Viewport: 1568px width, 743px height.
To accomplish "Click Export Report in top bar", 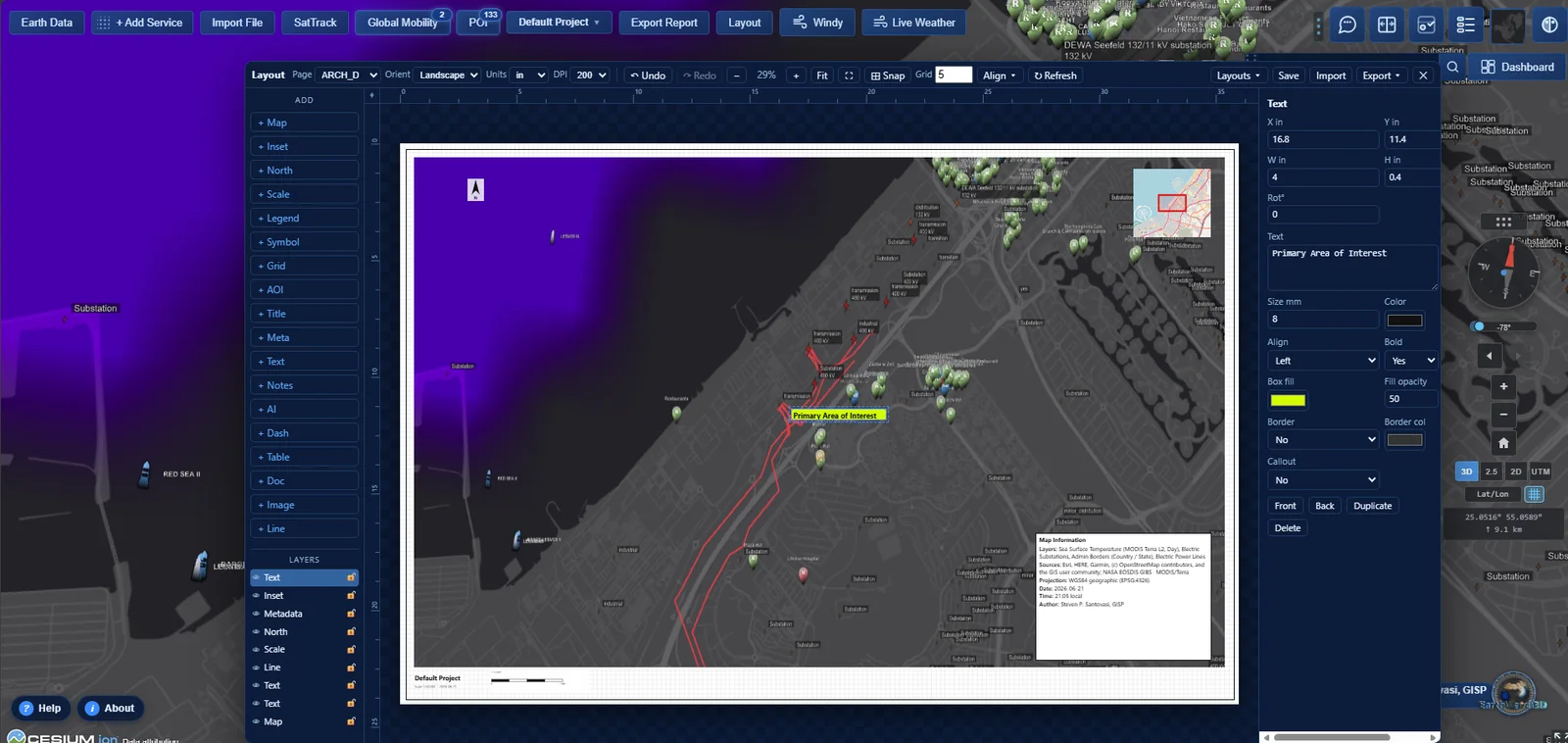I will [663, 23].
